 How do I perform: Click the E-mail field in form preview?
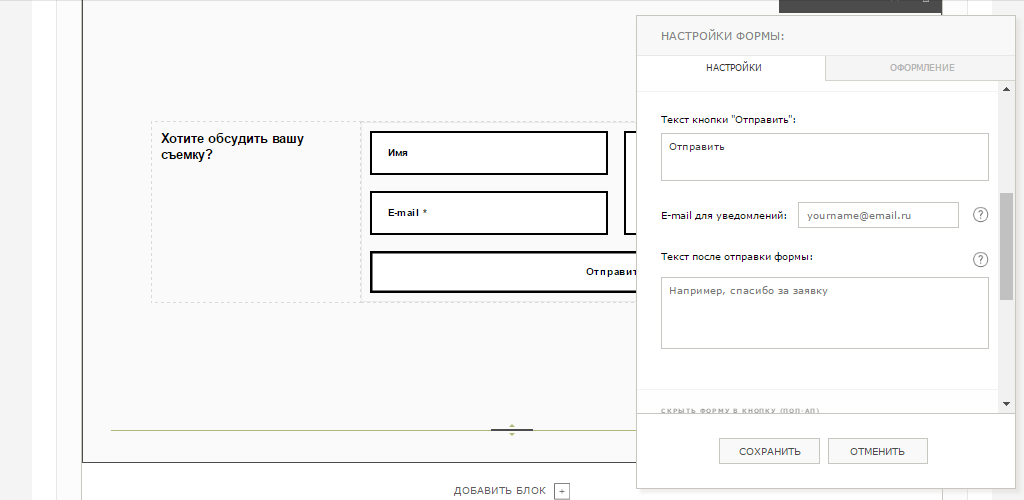coord(488,213)
